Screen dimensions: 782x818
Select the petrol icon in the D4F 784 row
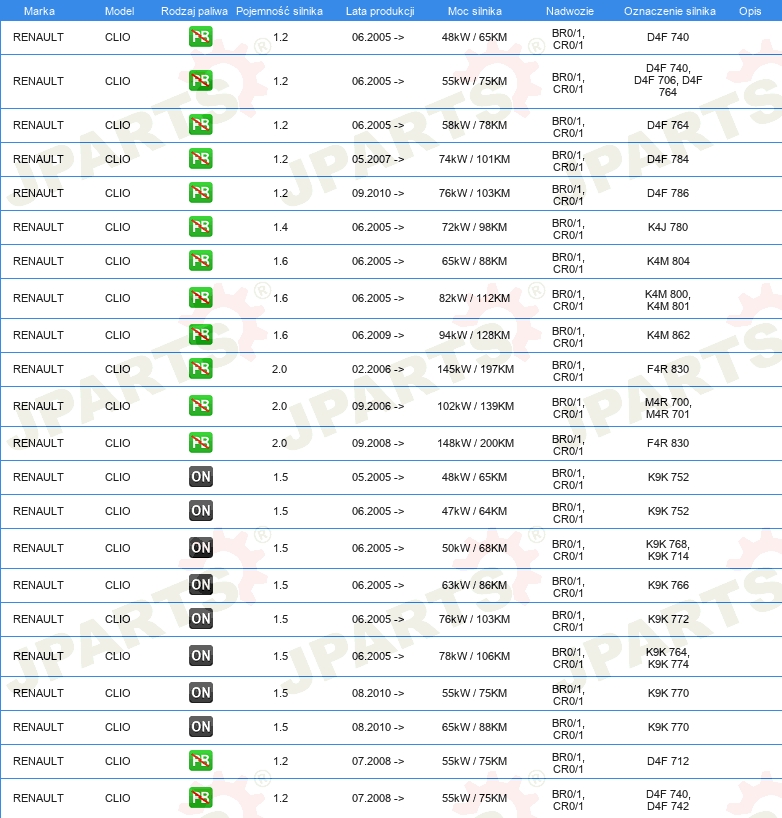(200, 159)
